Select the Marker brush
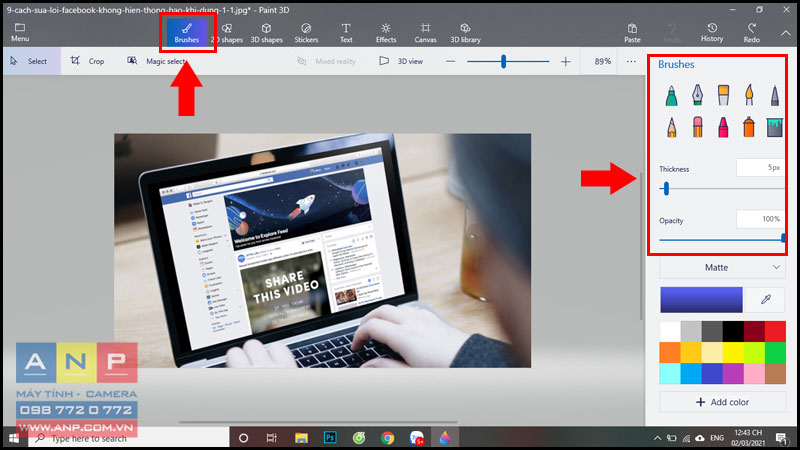This screenshot has width=800, height=450. pyautogui.click(x=671, y=95)
